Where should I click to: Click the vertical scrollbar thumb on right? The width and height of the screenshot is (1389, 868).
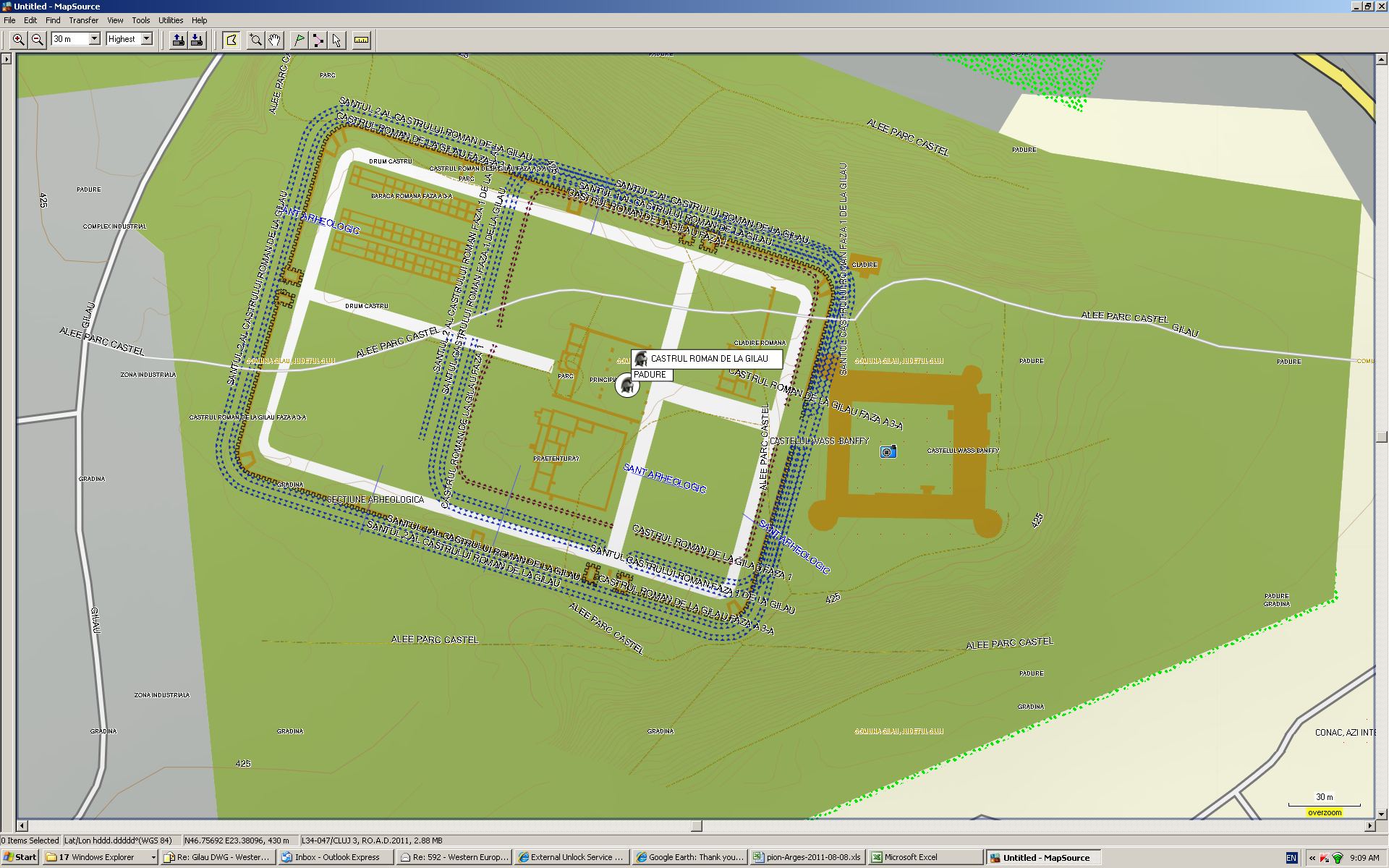(1382, 436)
